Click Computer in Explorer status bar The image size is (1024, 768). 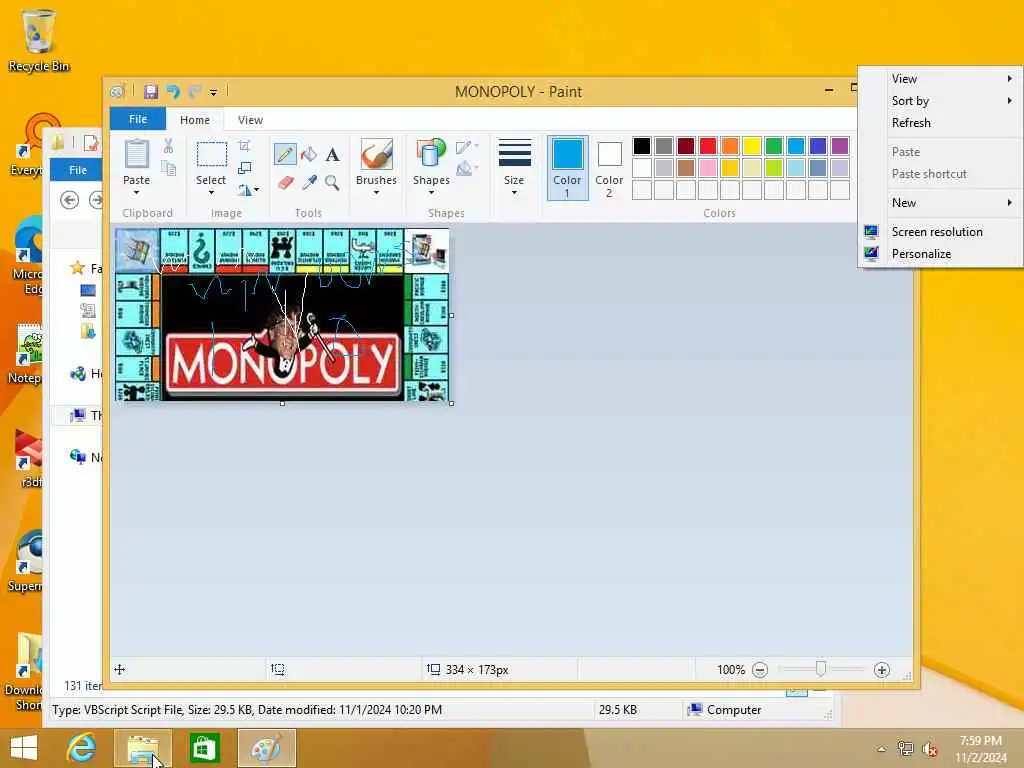click(x=726, y=710)
